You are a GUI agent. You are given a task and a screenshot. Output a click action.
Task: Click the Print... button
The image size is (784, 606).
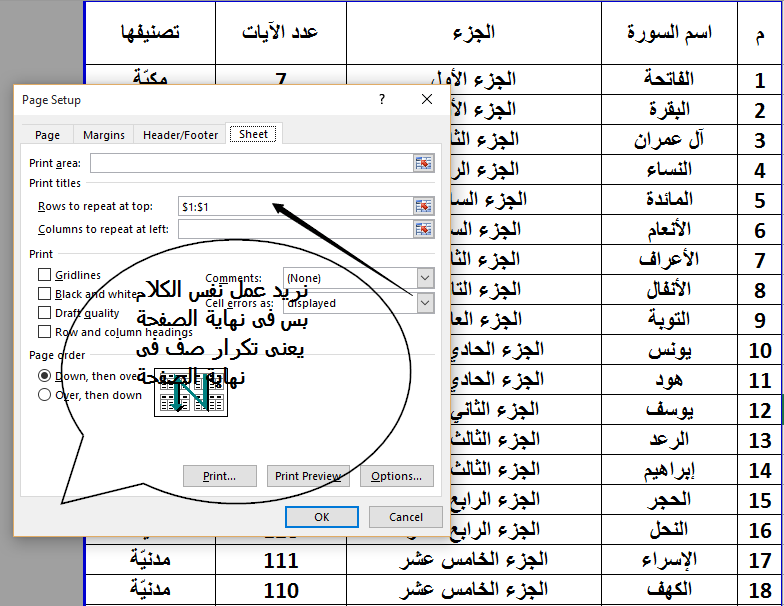220,476
